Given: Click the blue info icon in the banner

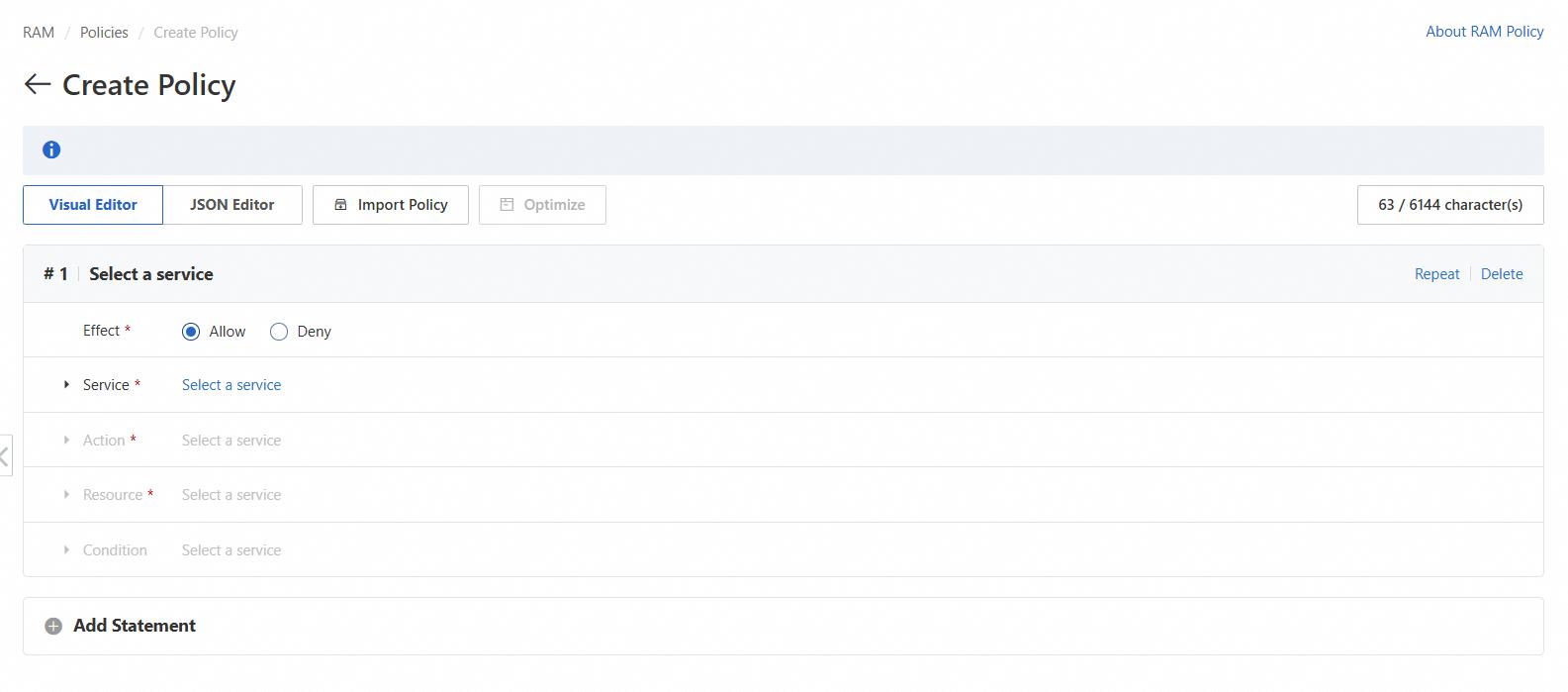Looking at the screenshot, I should [51, 149].
